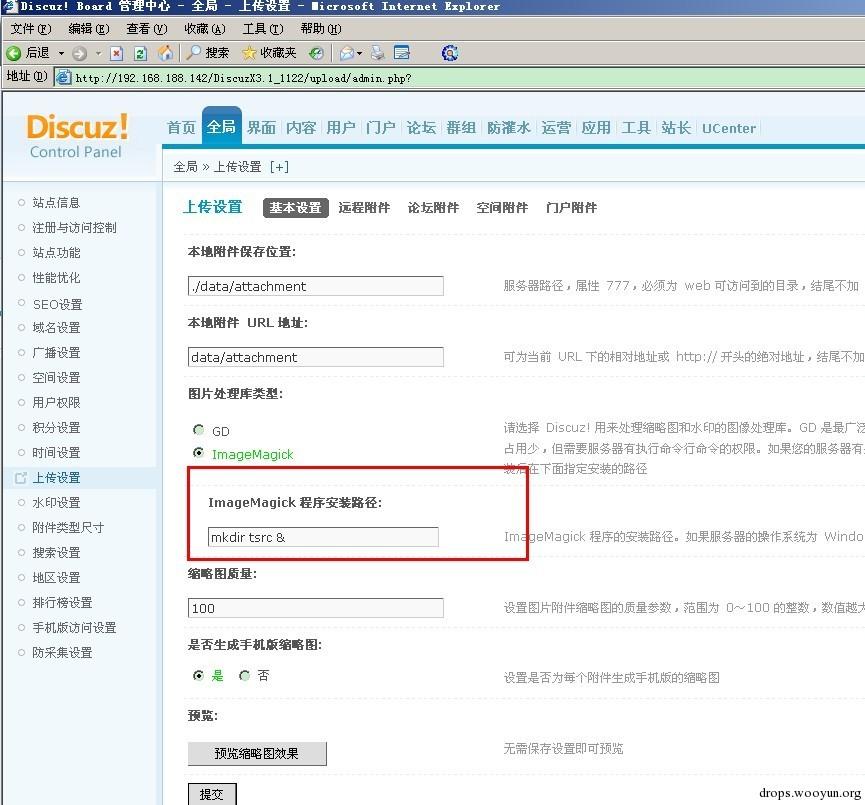865x805 pixels.
Task: Open the Back button history dropdown arrow
Action: click(x=61, y=53)
